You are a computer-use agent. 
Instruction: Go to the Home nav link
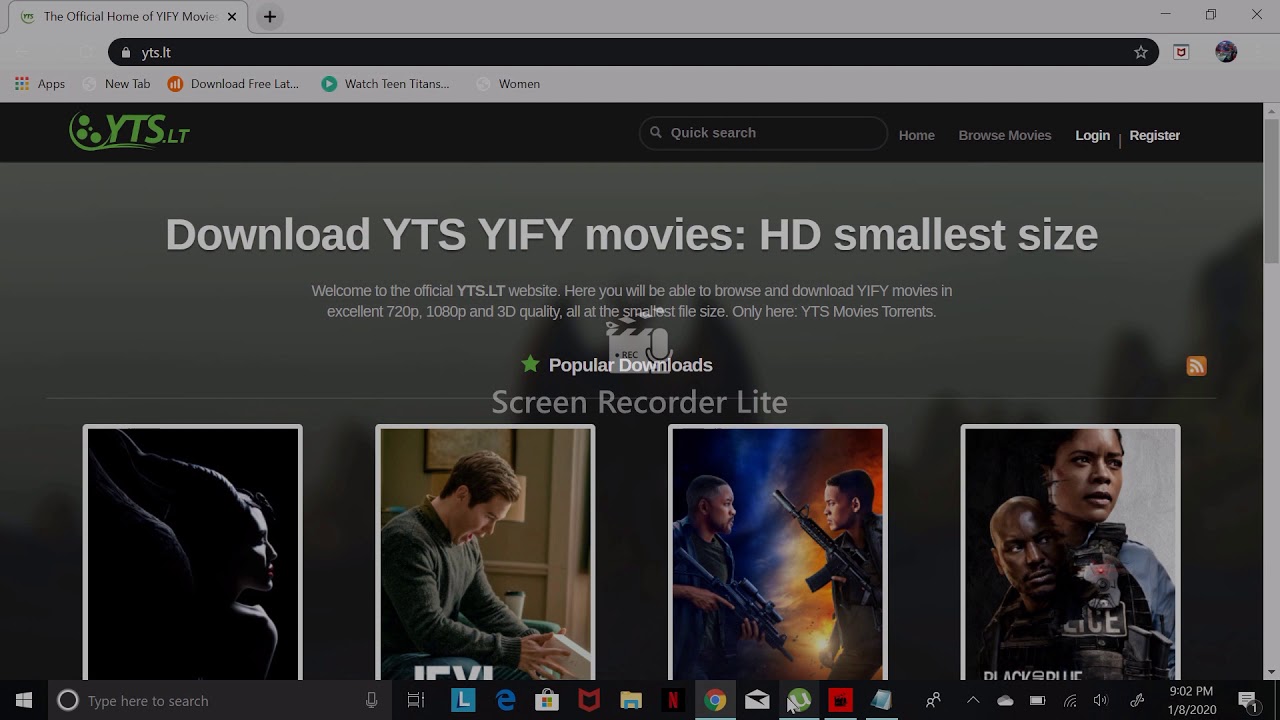coord(916,135)
